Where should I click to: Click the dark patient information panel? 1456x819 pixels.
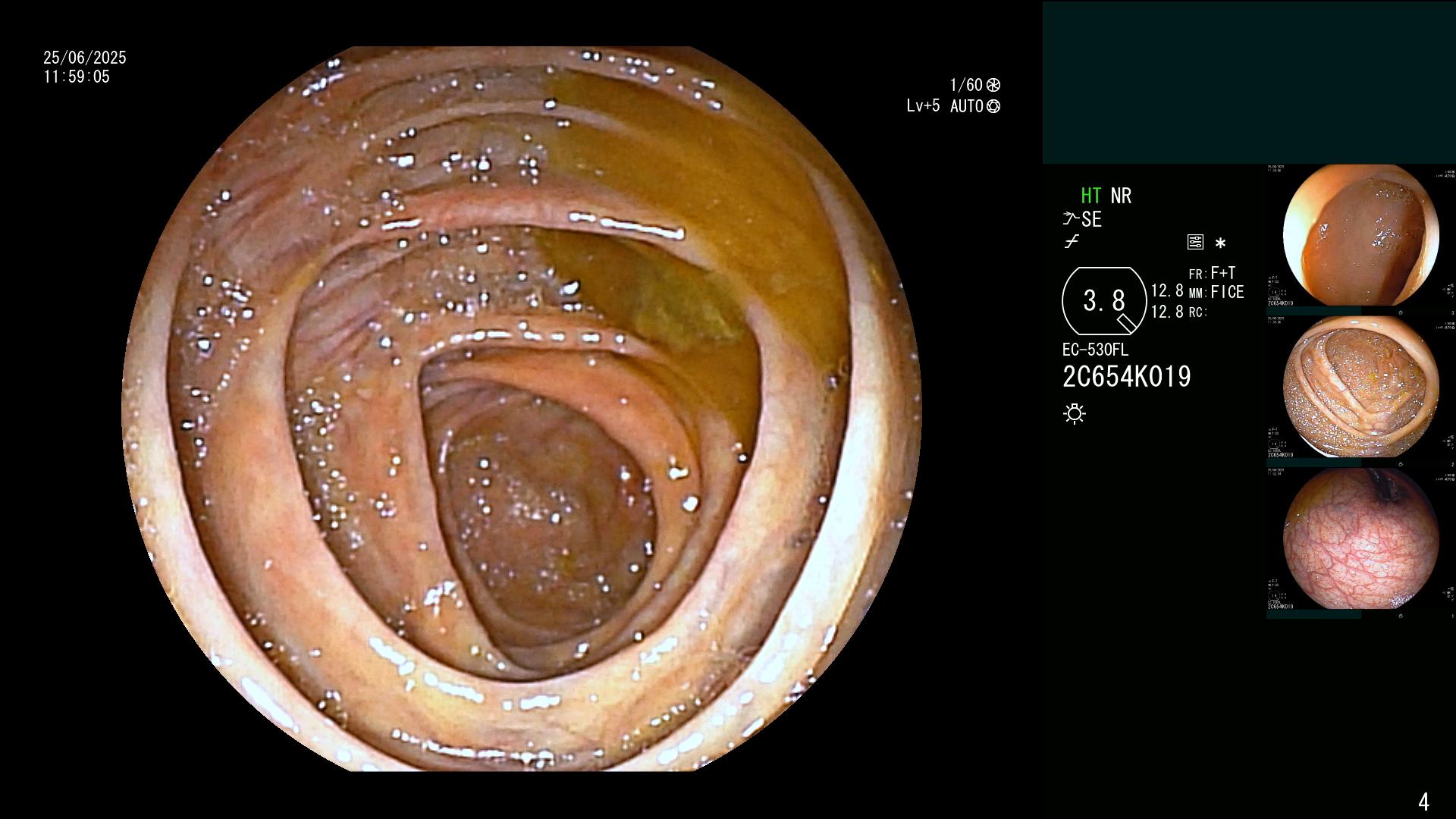coord(1249,82)
